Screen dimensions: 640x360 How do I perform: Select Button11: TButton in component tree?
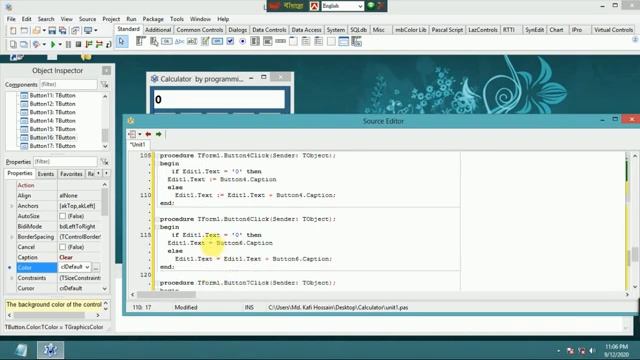coord(52,95)
